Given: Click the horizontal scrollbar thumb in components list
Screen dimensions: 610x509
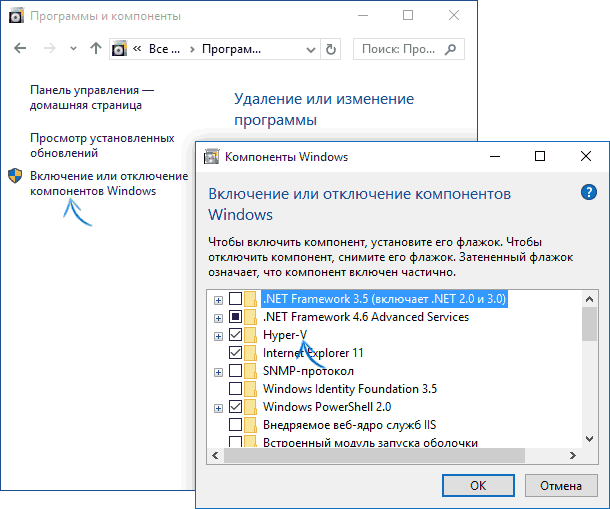Looking at the screenshot, I should pos(374,455).
